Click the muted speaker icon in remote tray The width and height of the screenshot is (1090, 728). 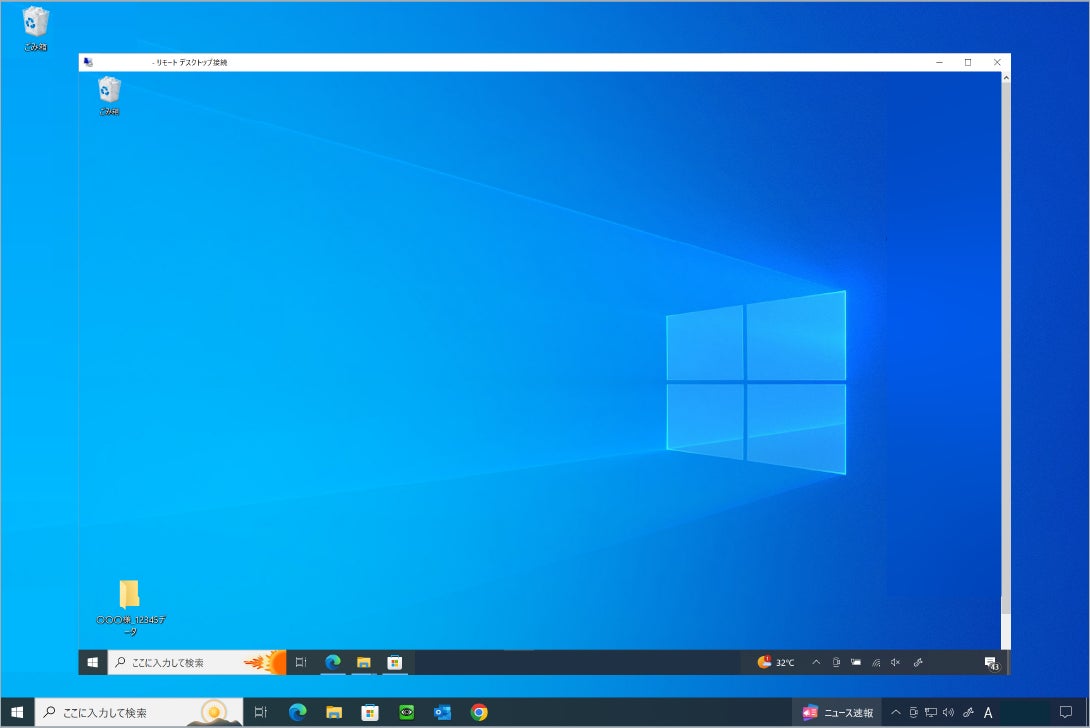895,663
